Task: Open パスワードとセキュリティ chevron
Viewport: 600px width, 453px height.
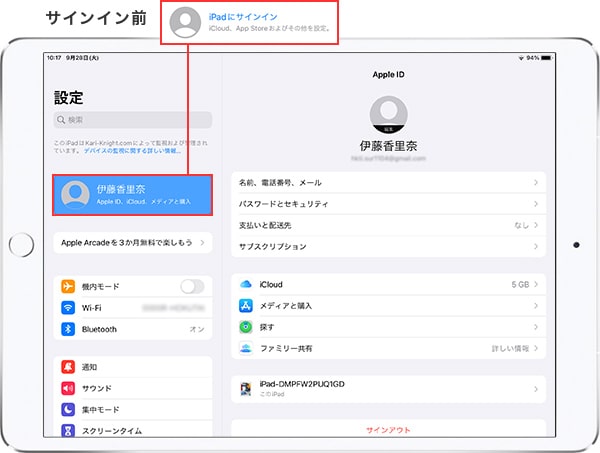Action: [536, 204]
